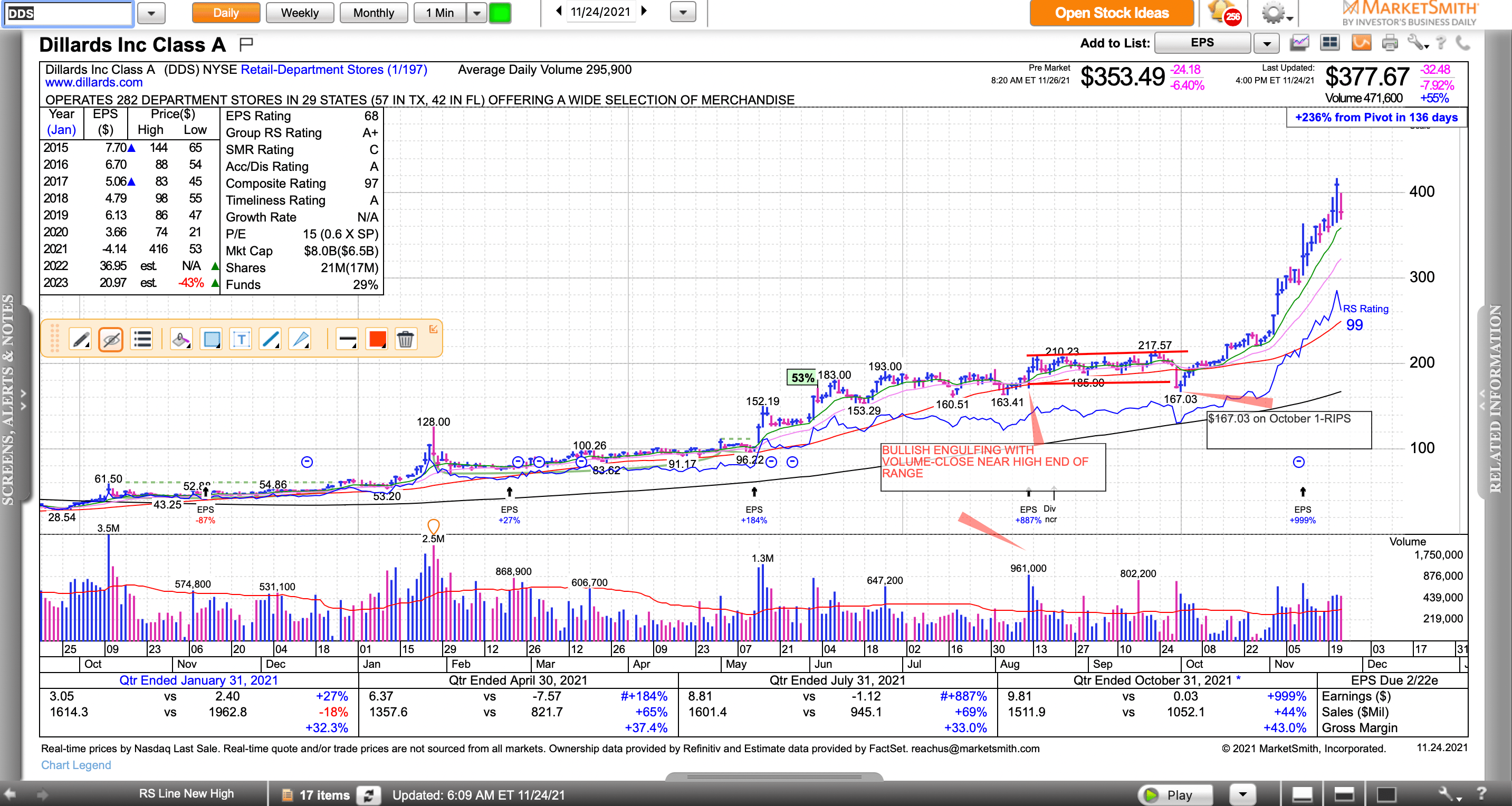Open the wrench menu in status bar
Viewport: 1512px width, 806px height.
pyautogui.click(x=1449, y=795)
